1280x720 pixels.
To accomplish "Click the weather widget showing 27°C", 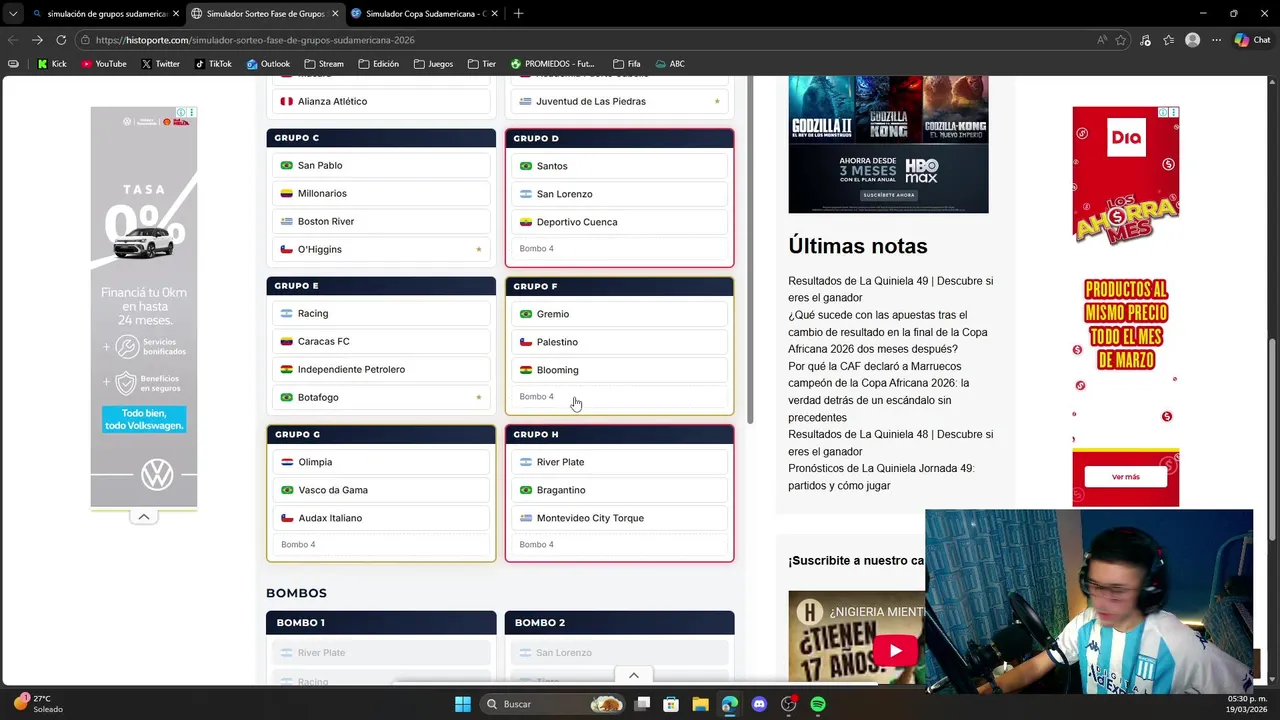I will tap(40, 703).
